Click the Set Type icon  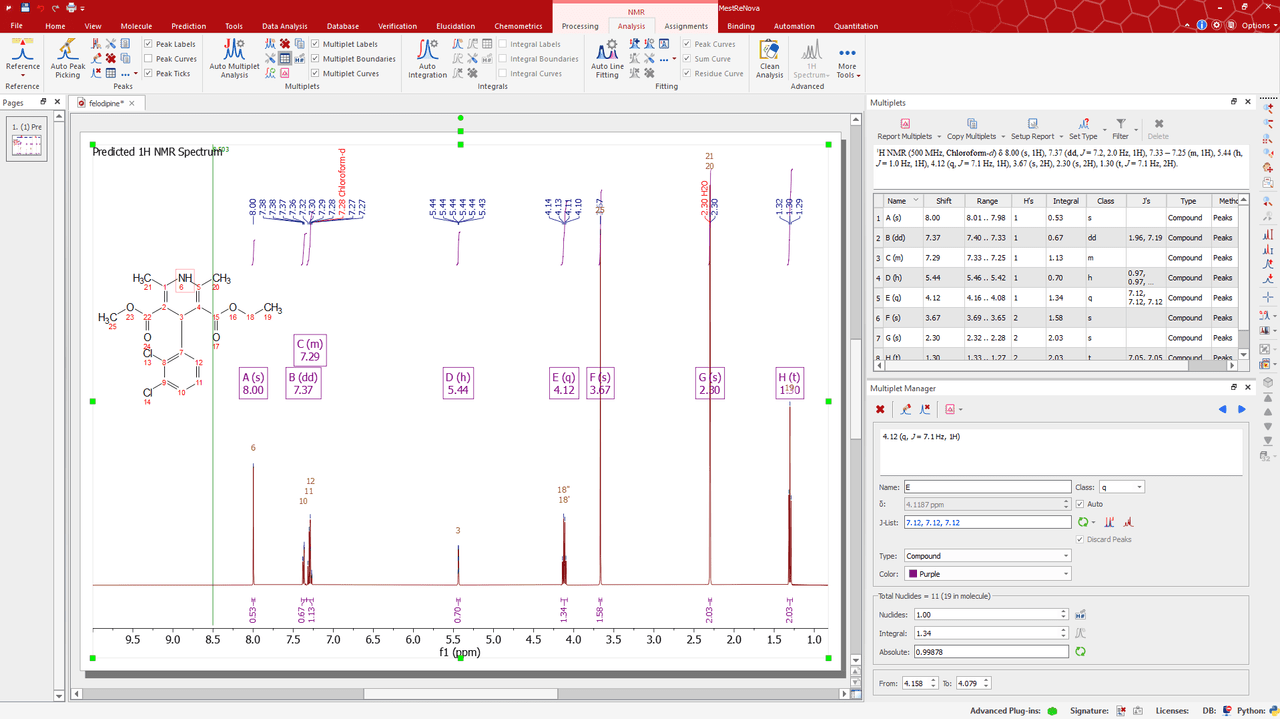pyautogui.click(x=1083, y=123)
